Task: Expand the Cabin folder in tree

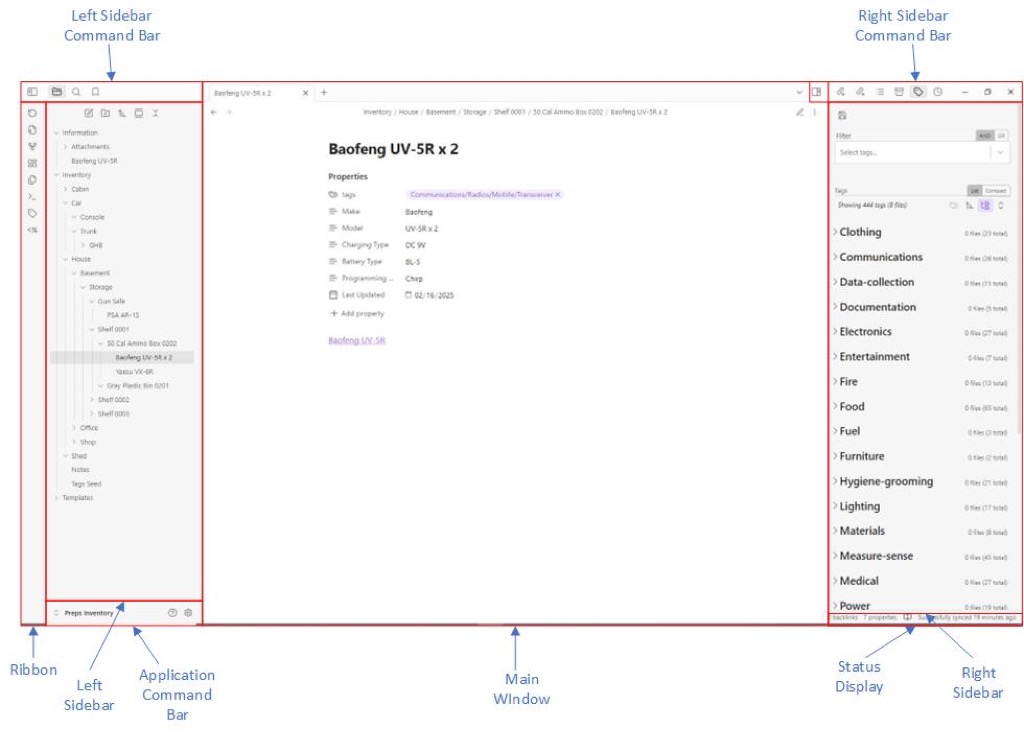Action: coord(65,189)
